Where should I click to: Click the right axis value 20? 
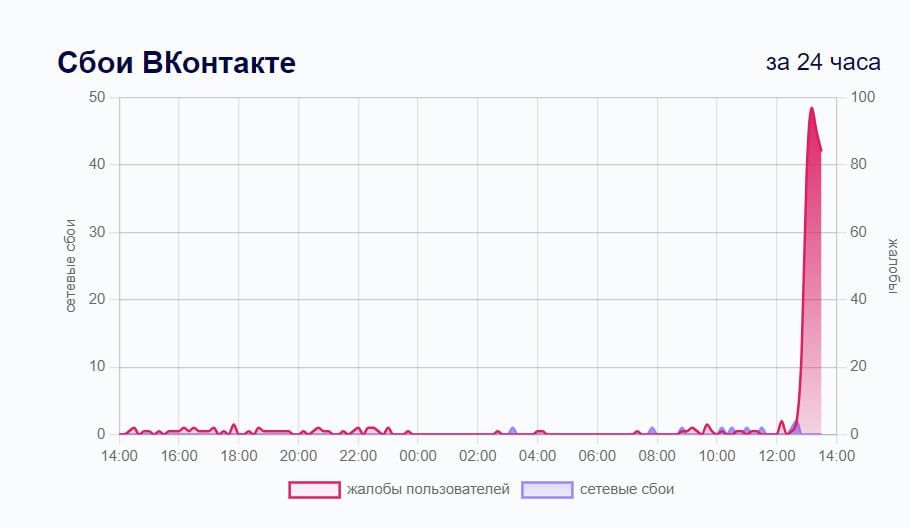(859, 366)
